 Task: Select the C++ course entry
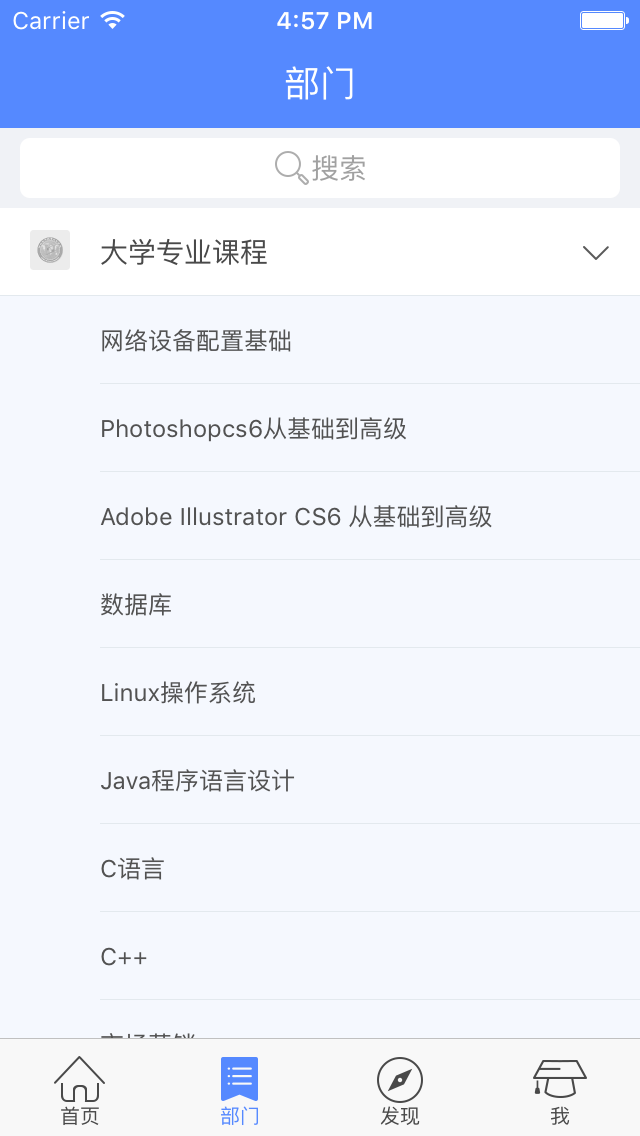click(x=124, y=957)
